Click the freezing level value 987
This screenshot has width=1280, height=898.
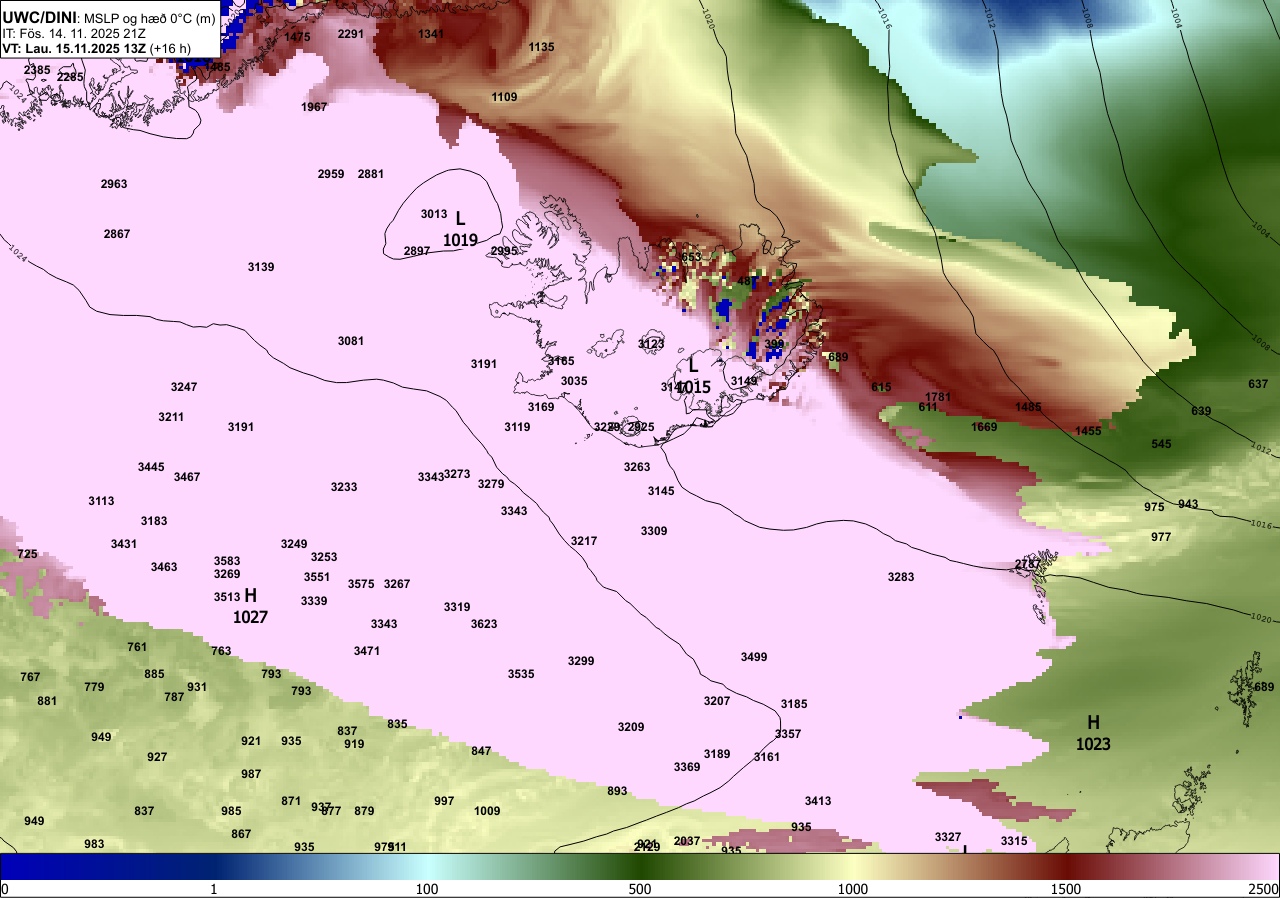coord(251,774)
